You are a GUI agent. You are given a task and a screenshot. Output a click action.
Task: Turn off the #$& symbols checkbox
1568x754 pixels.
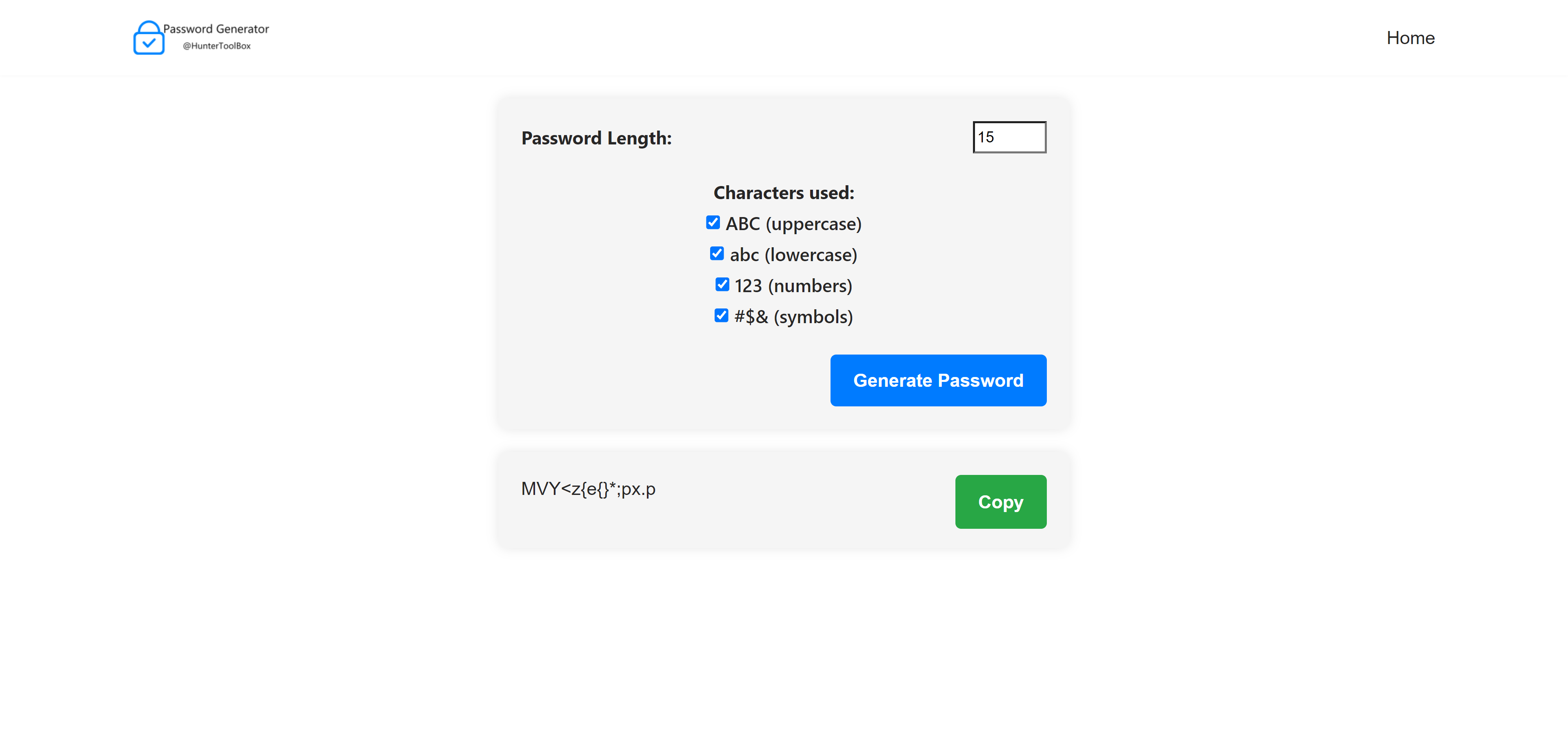[721, 315]
